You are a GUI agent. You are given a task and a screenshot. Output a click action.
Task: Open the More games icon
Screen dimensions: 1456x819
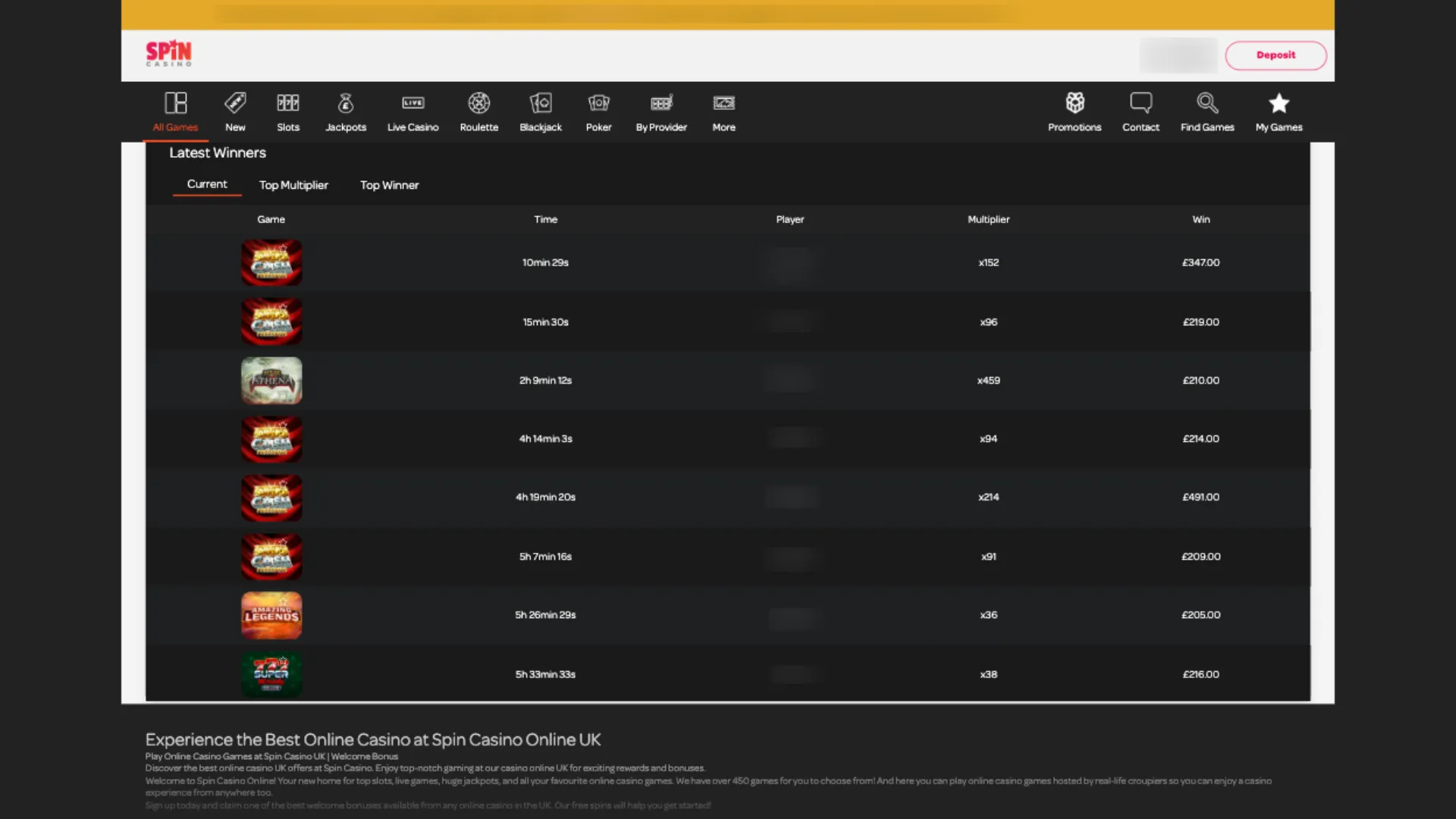tap(724, 102)
